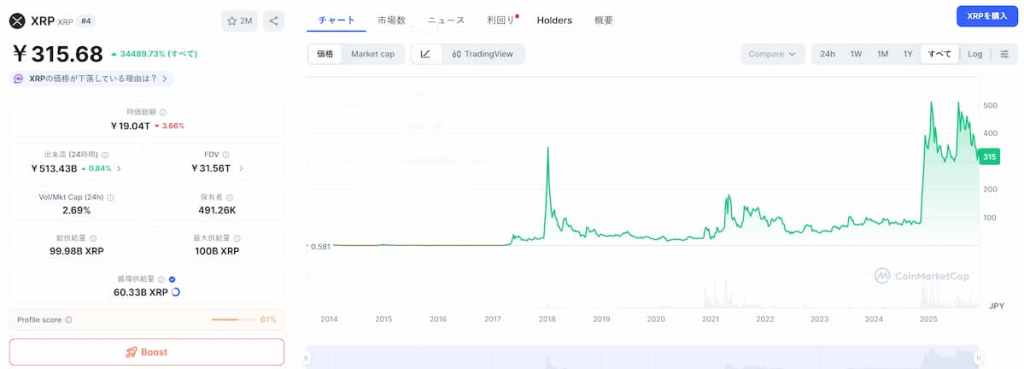
Task: Open info icon next to 保有者
Action: coord(230,197)
